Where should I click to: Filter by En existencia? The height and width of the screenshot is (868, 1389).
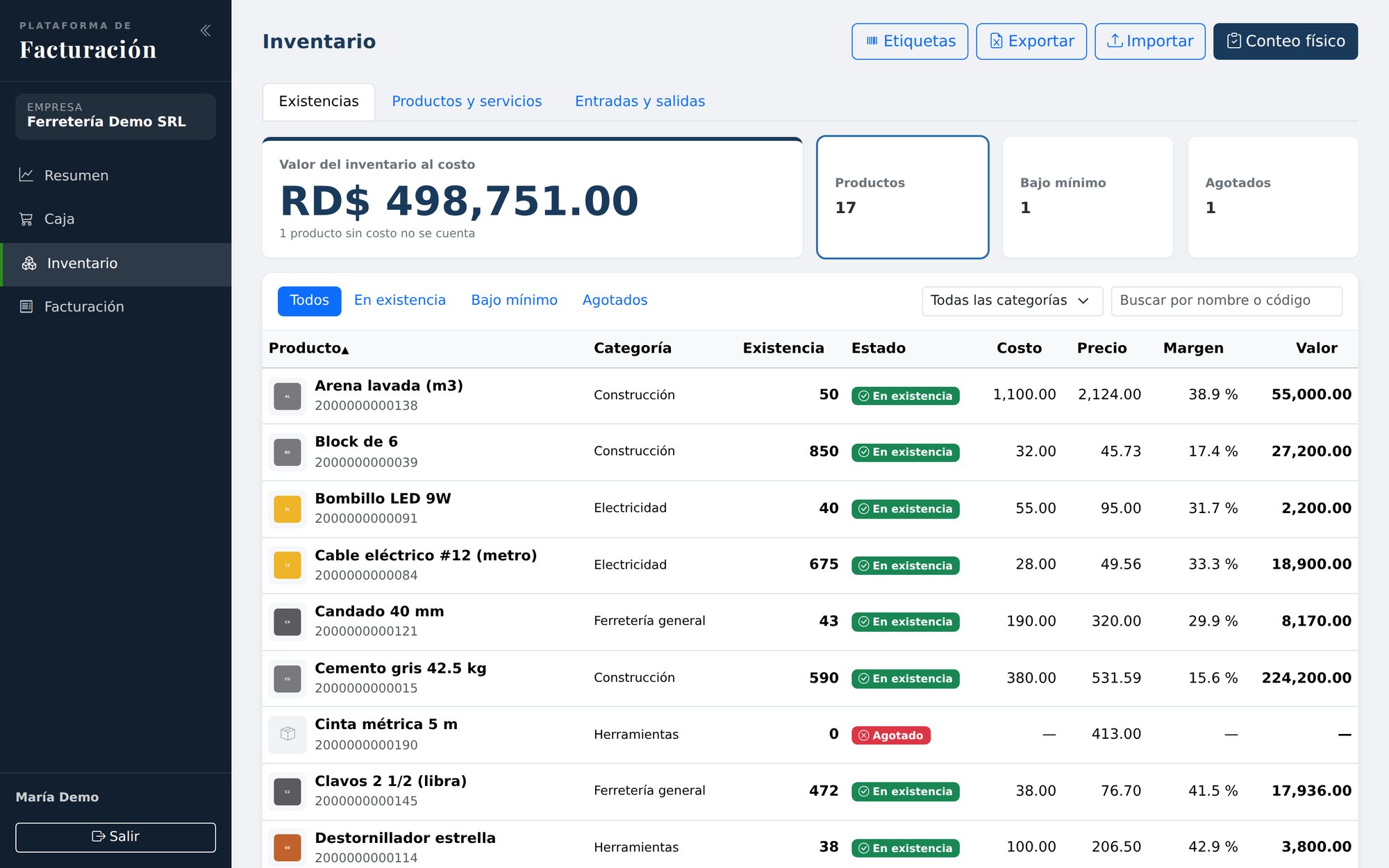(x=399, y=301)
